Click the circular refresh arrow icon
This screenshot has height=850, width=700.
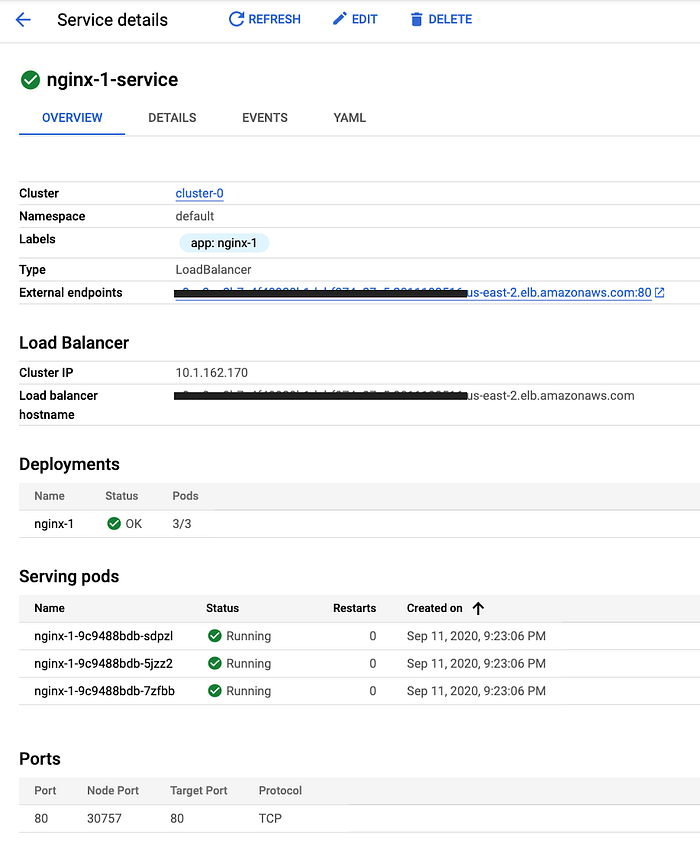(236, 20)
